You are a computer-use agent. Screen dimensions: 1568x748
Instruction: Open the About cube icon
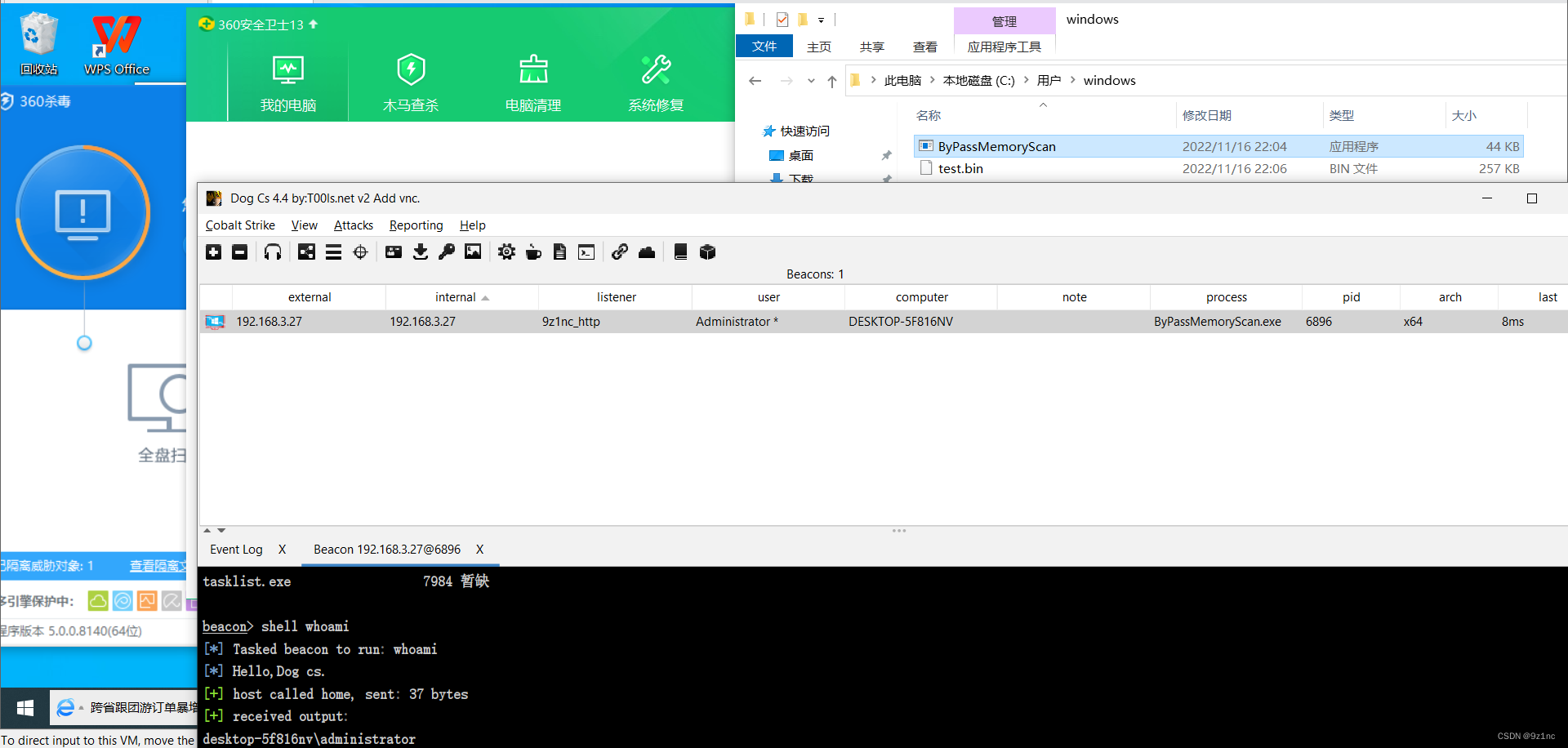[x=707, y=252]
